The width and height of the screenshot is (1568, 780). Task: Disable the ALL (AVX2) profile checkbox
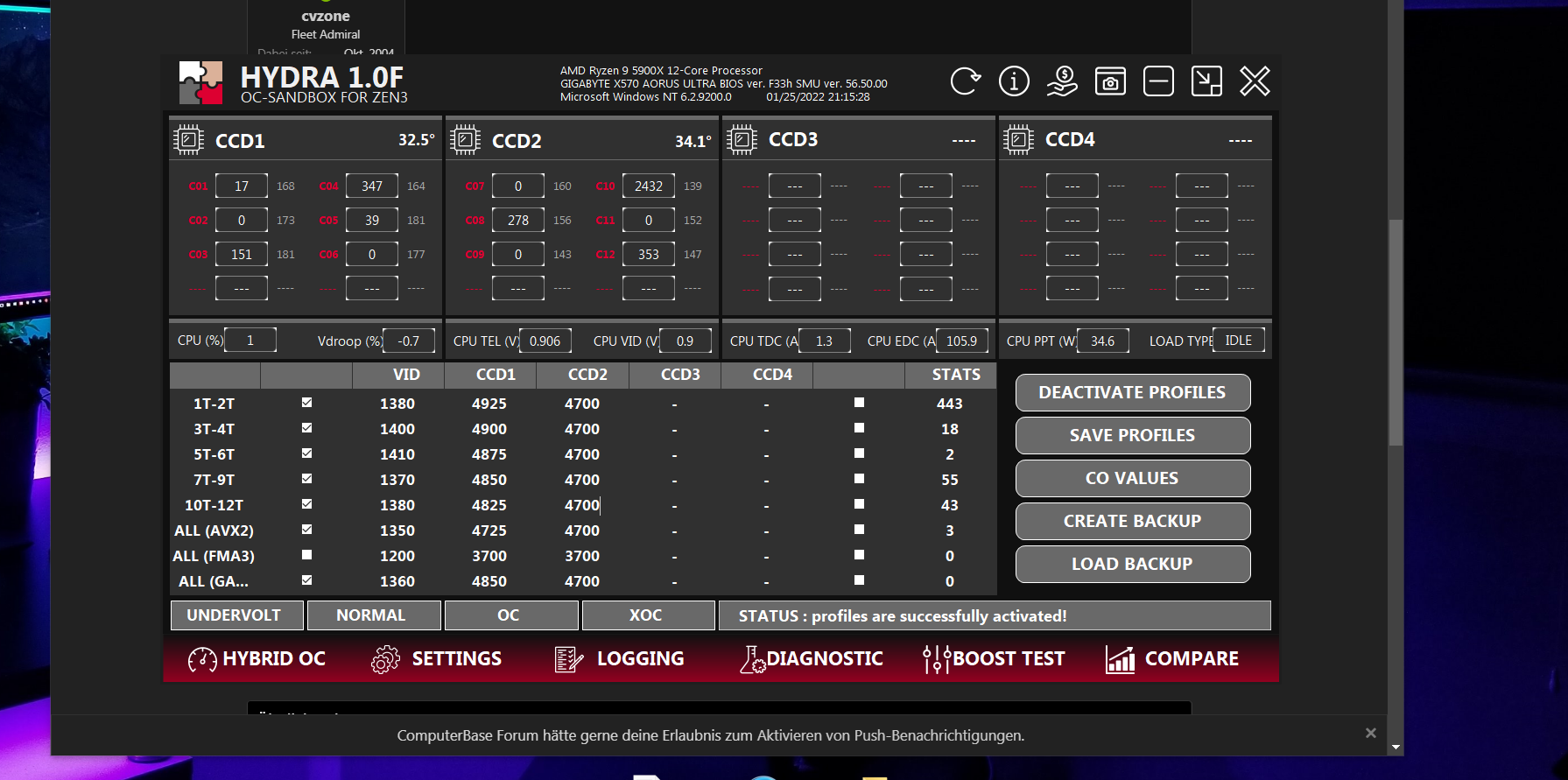[306, 530]
